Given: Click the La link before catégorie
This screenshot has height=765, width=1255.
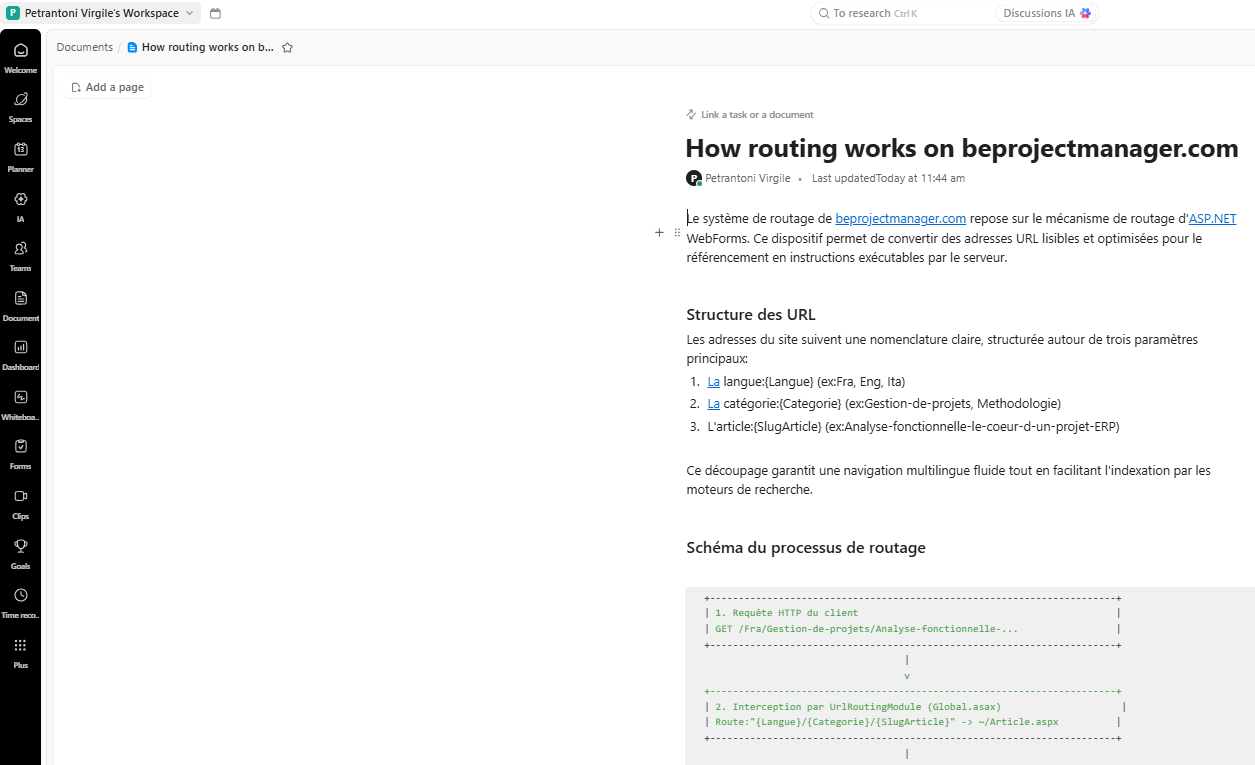Looking at the screenshot, I should pyautogui.click(x=714, y=403).
